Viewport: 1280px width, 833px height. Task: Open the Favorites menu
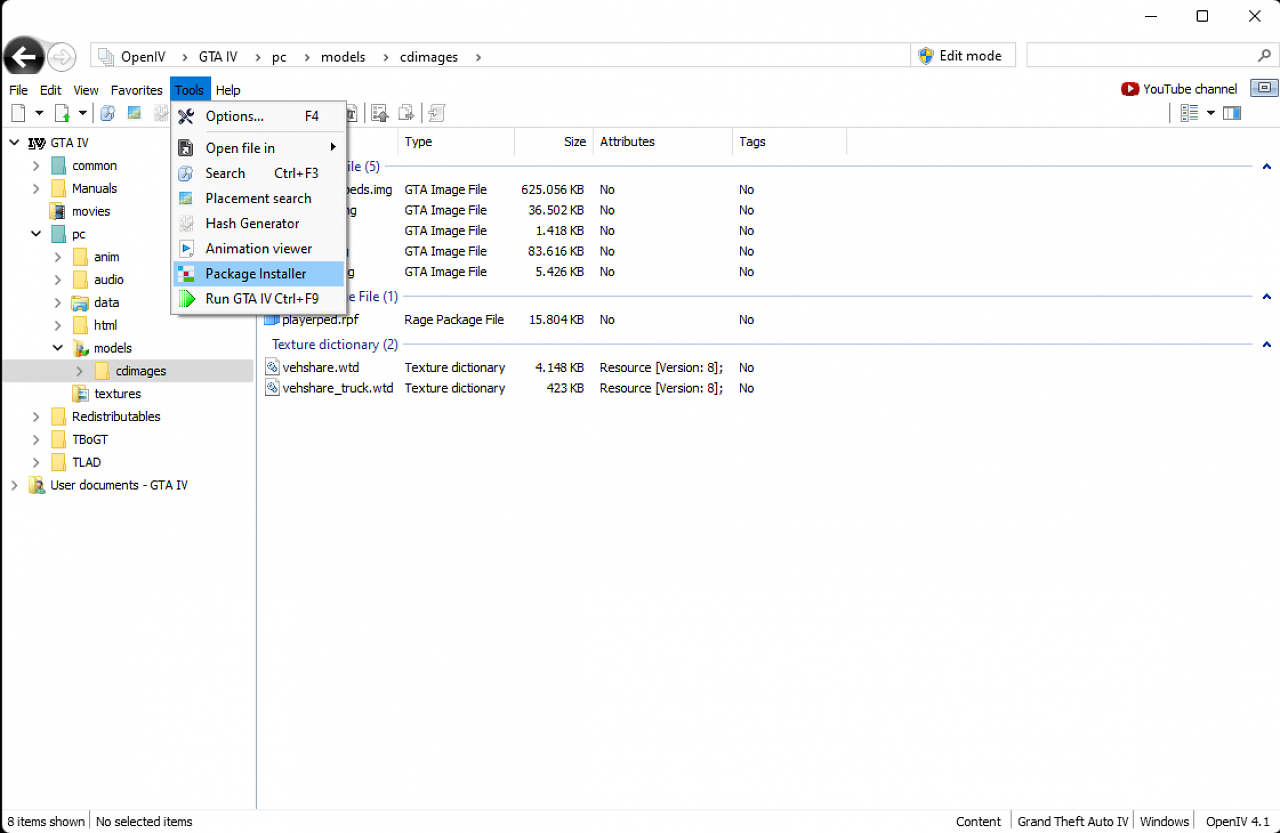(x=137, y=90)
